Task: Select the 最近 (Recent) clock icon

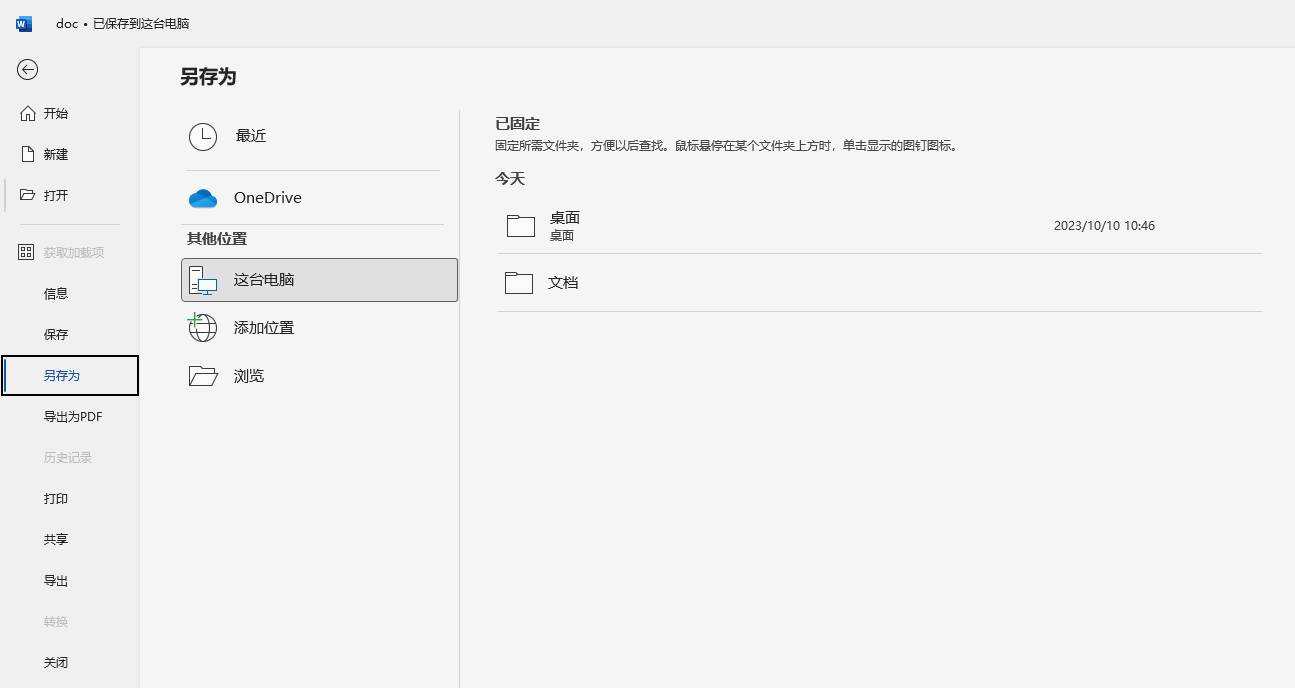Action: coord(203,135)
